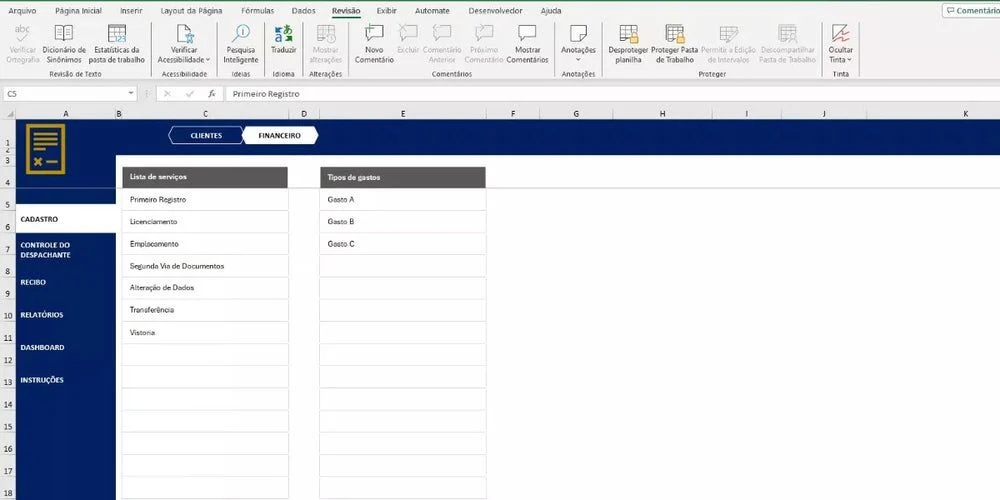Select column E header
The image size is (1000, 500).
tap(403, 114)
